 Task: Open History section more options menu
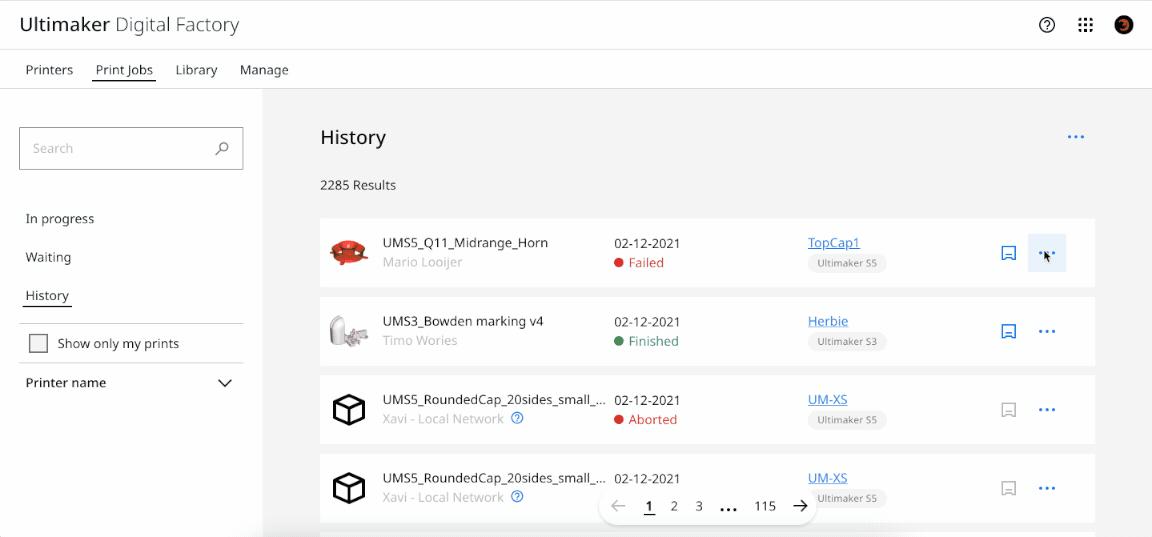pos(1076,137)
